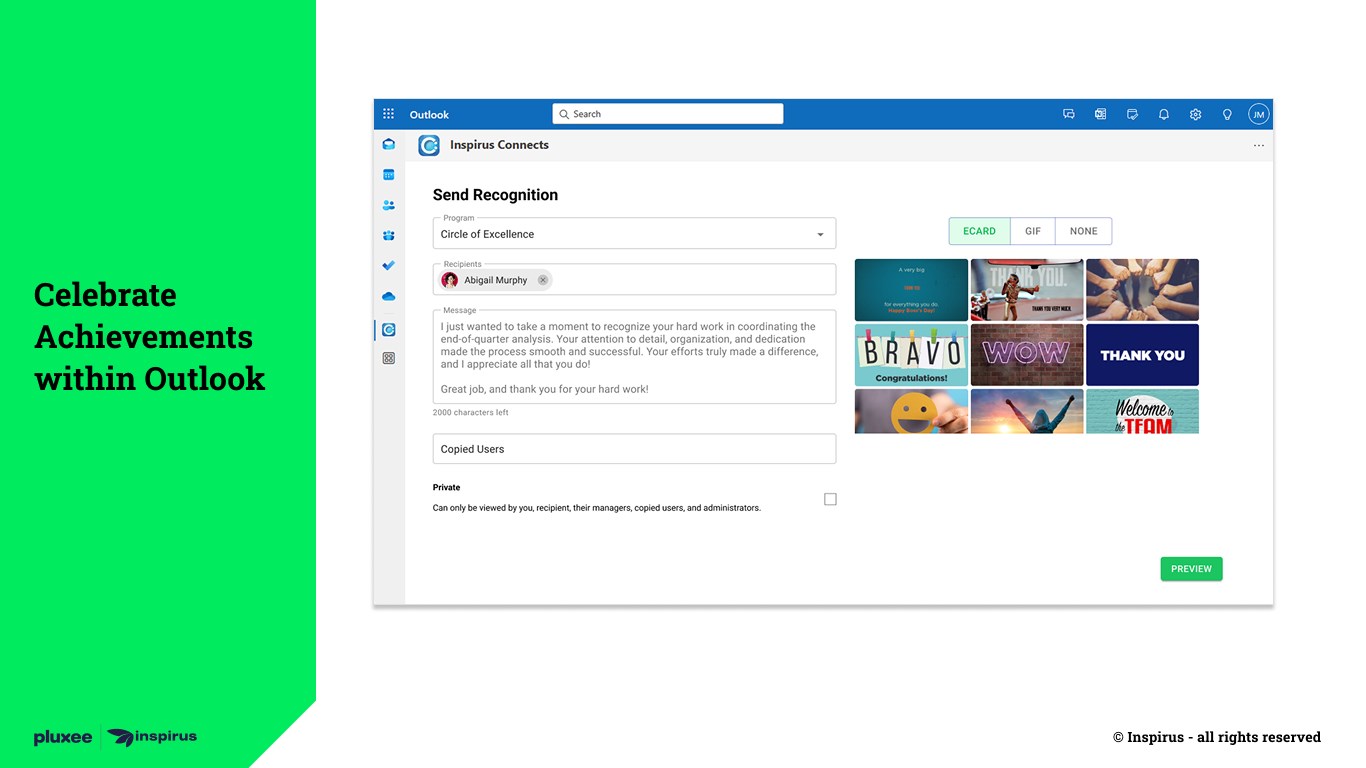The width and height of the screenshot is (1366, 768).
Task: Expand the Program dropdown arrow
Action: tap(820, 235)
